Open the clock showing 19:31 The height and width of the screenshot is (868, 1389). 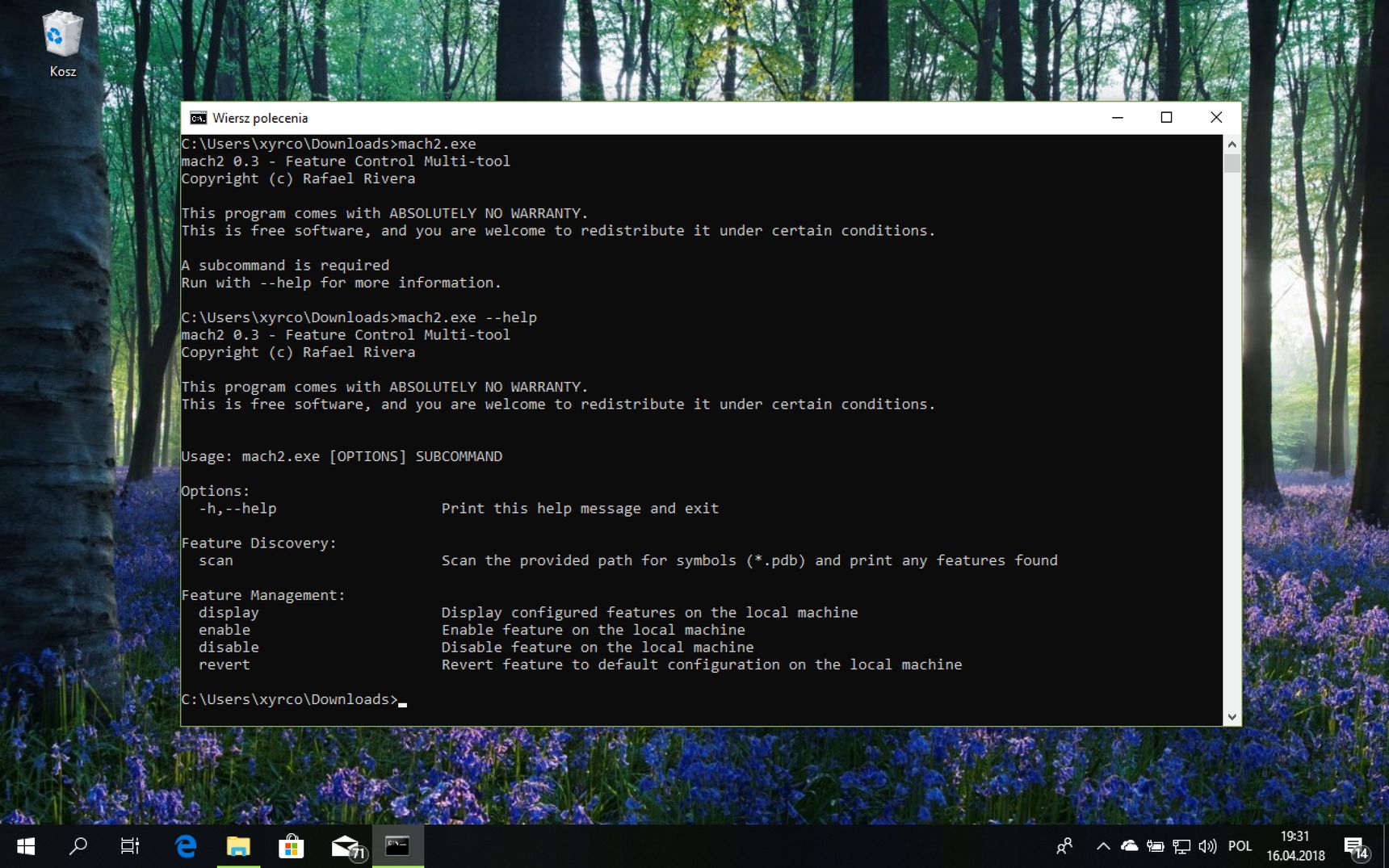1295,846
